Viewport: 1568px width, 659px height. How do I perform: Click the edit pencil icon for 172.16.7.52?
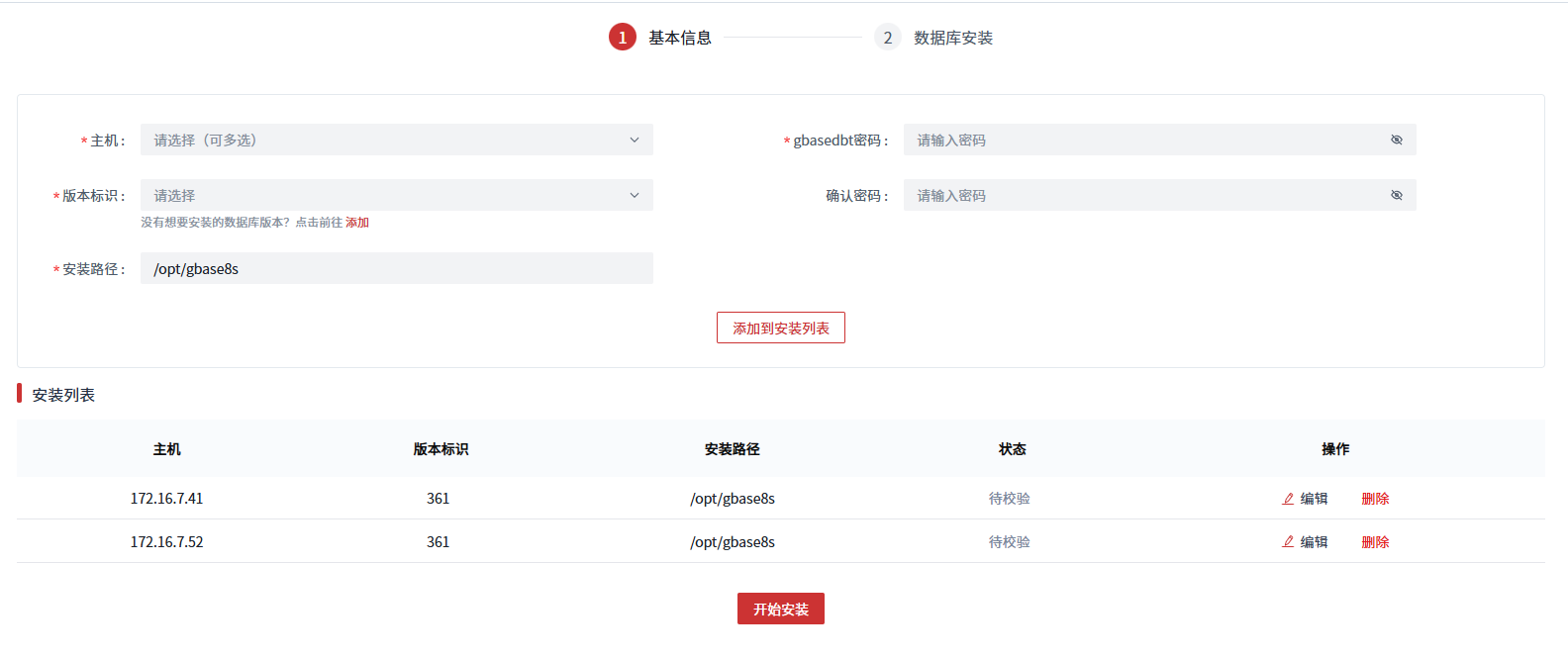(1288, 542)
